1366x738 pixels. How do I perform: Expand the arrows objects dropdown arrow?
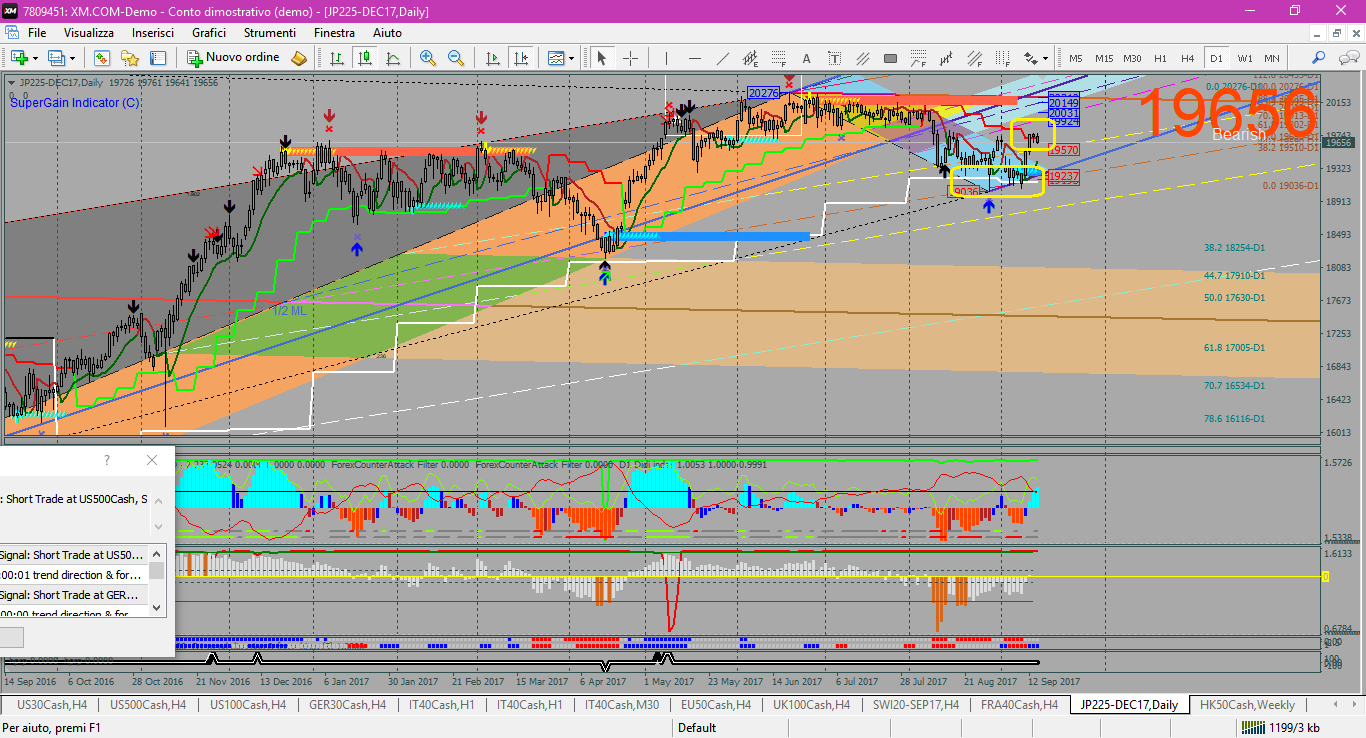tap(1045, 58)
